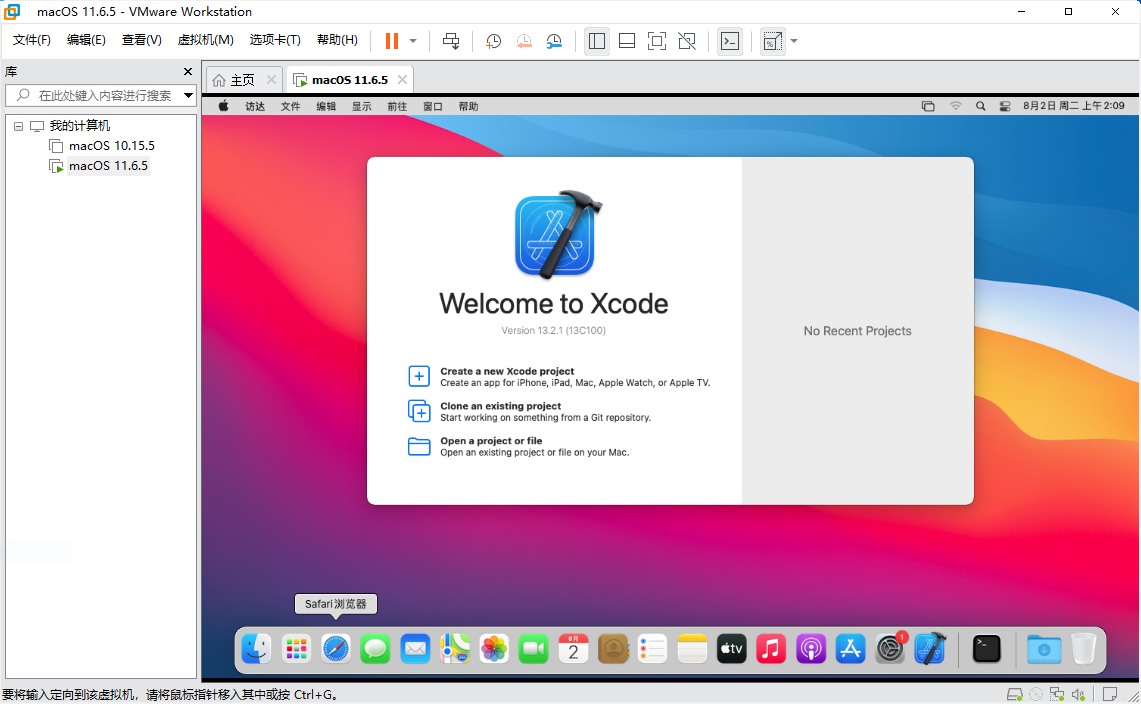Click inside the library search field
Image resolution: width=1141 pixels, height=704 pixels.
tap(100, 95)
